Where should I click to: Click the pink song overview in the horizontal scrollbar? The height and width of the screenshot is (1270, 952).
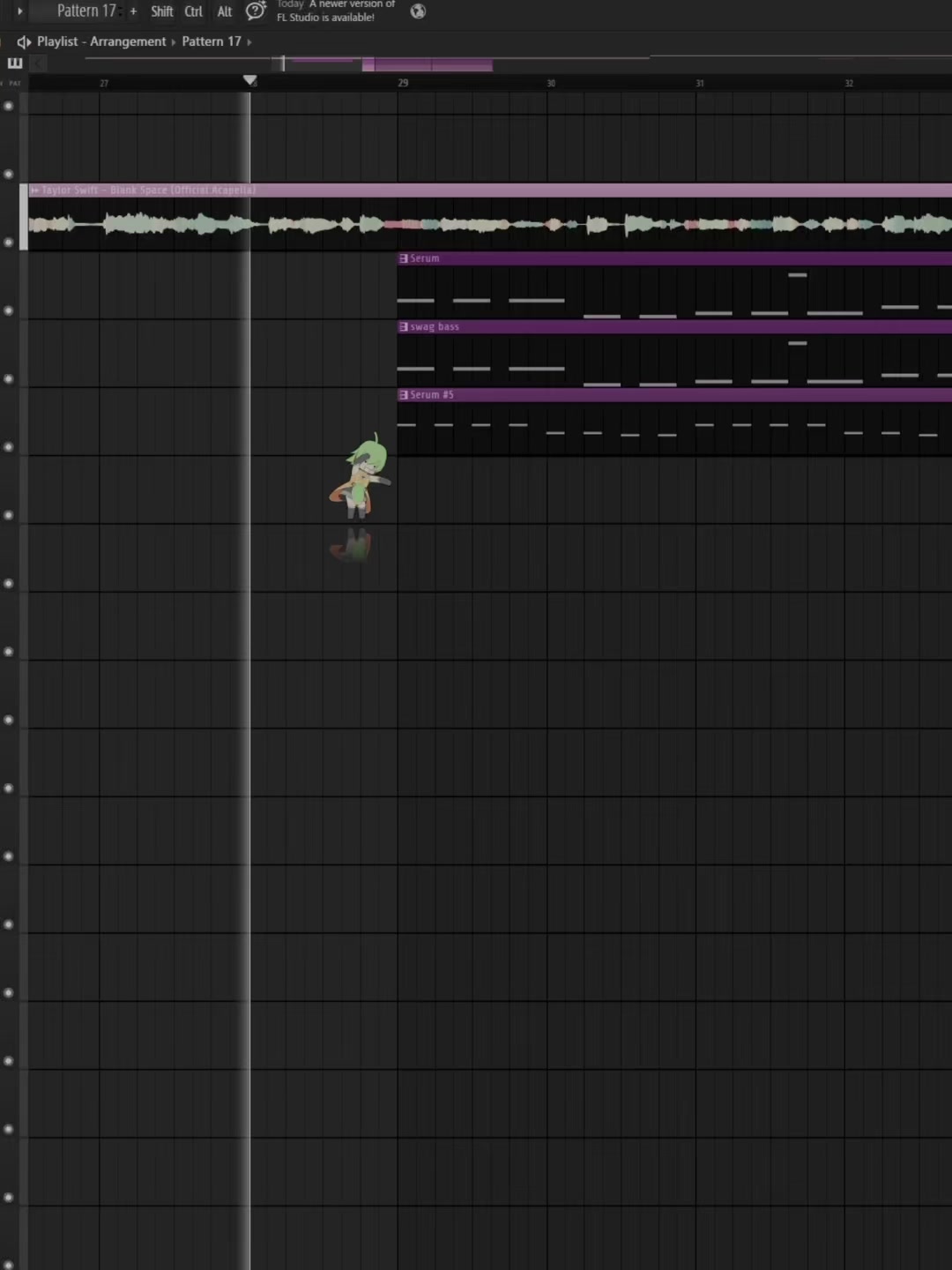tap(428, 64)
